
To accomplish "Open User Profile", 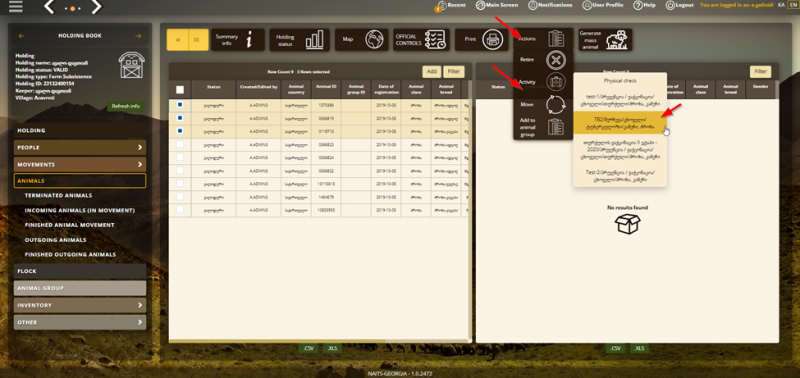I will tap(603, 5).
